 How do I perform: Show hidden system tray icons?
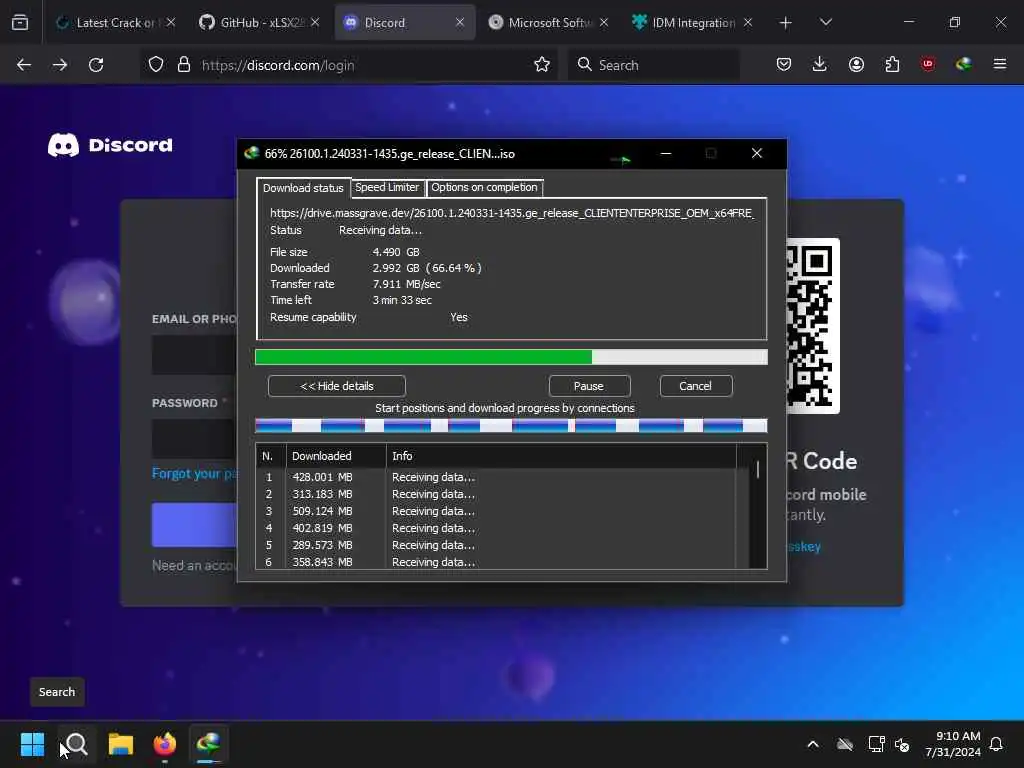[x=813, y=744]
